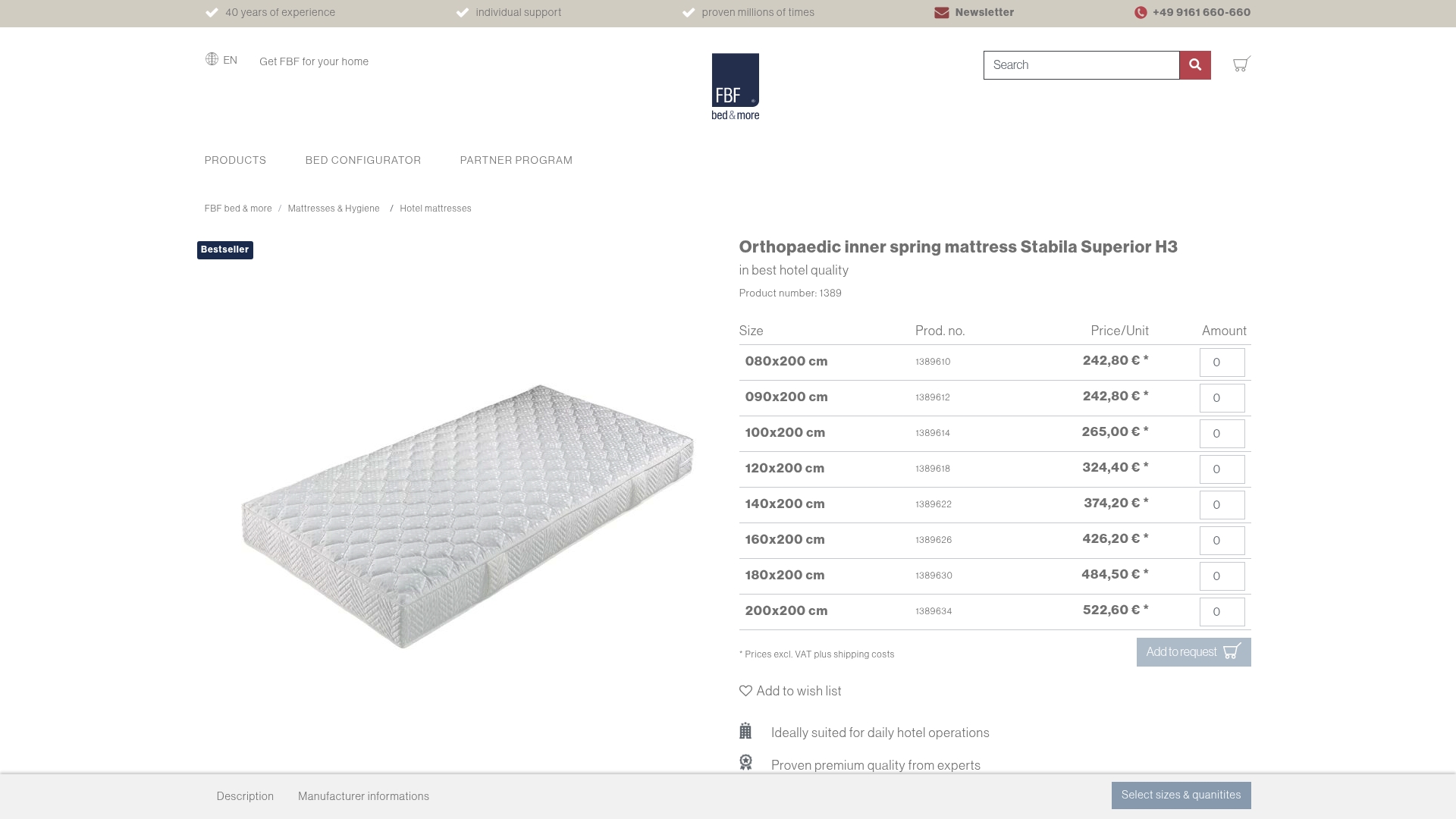
Task: Click the premium quality award icon
Action: point(745,763)
